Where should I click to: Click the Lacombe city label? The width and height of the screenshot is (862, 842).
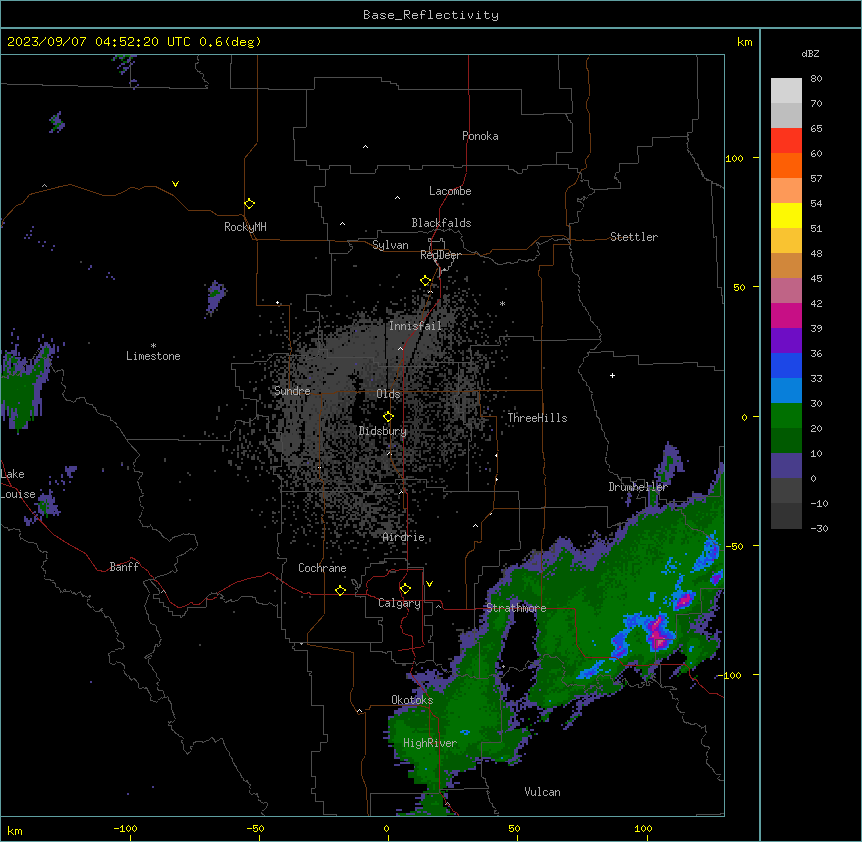tap(450, 191)
